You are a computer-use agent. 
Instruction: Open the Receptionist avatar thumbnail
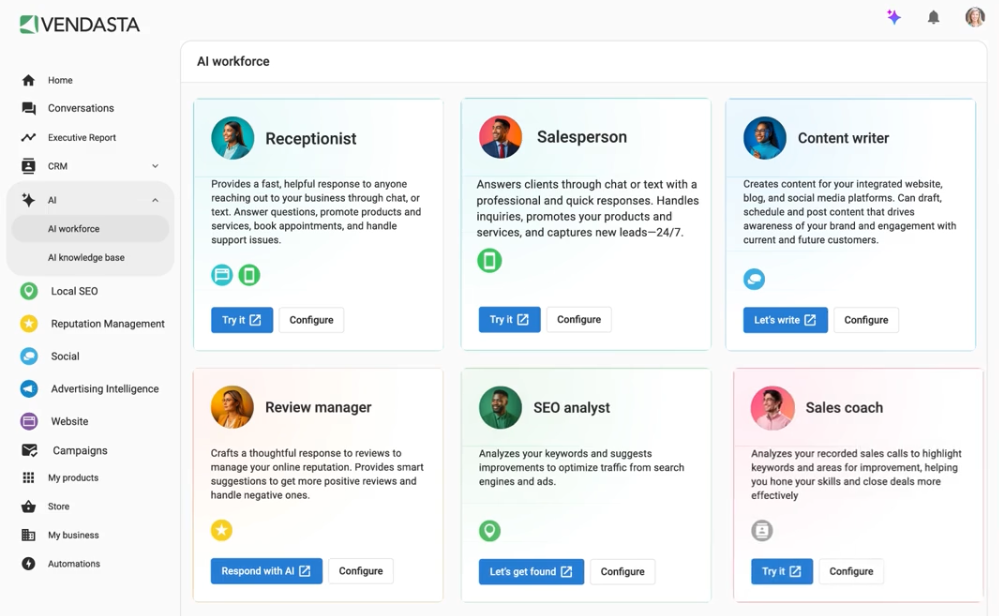coord(232,137)
